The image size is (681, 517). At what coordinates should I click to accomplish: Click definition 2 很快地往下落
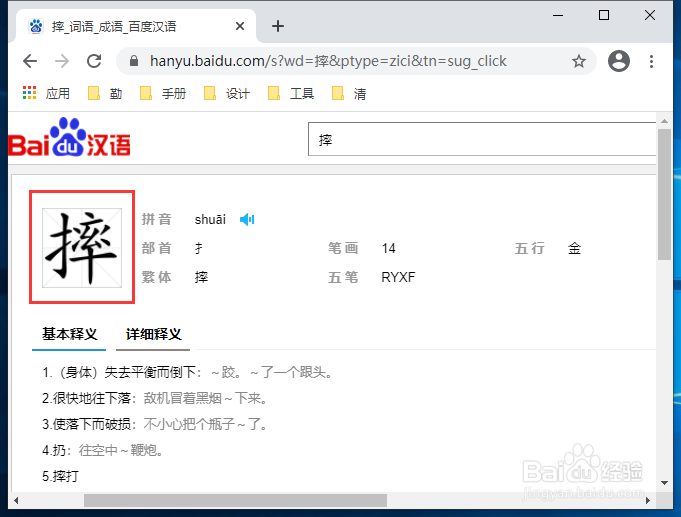click(x=155, y=398)
